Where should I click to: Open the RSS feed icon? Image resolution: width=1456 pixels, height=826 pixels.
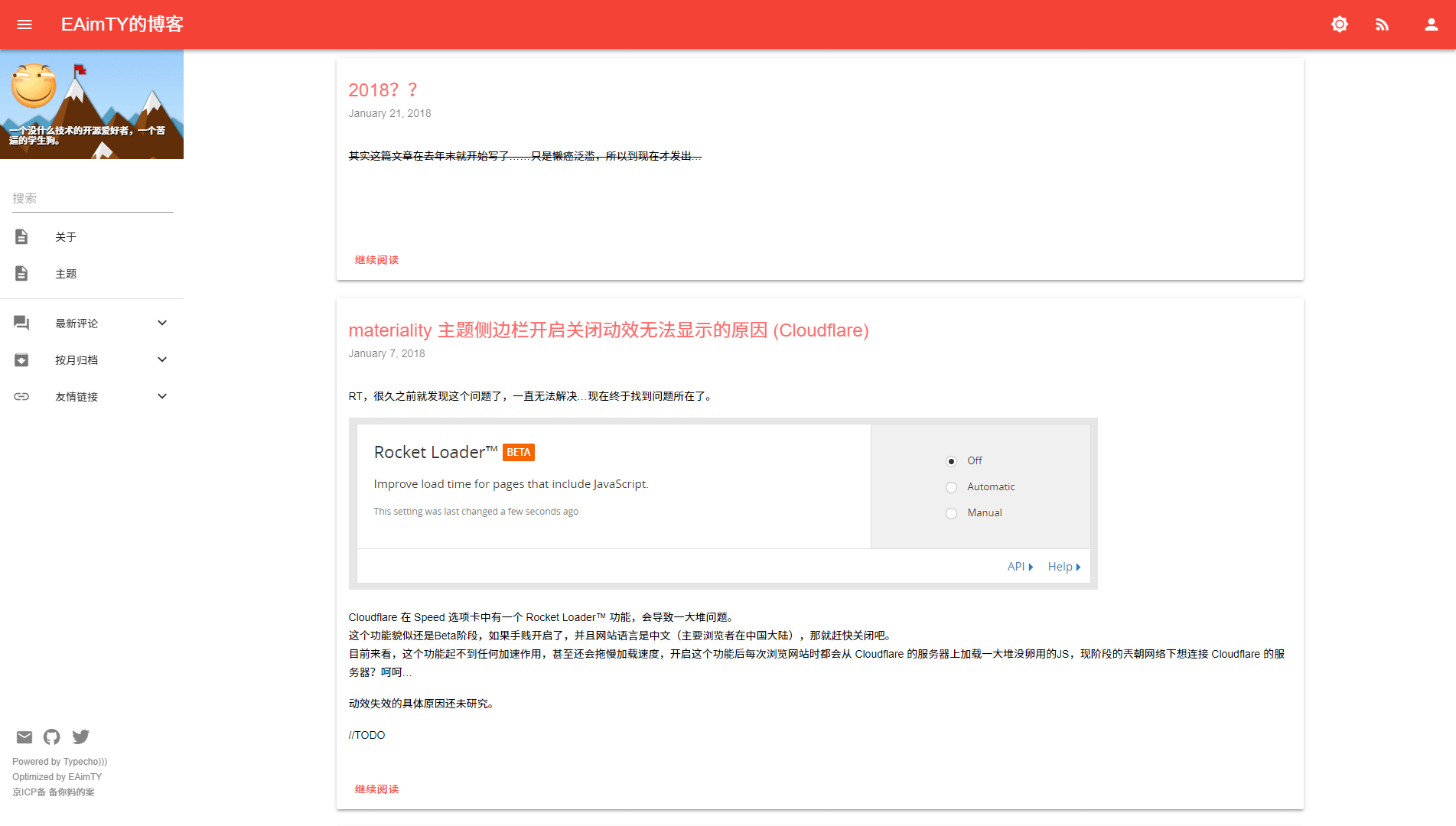1382,24
